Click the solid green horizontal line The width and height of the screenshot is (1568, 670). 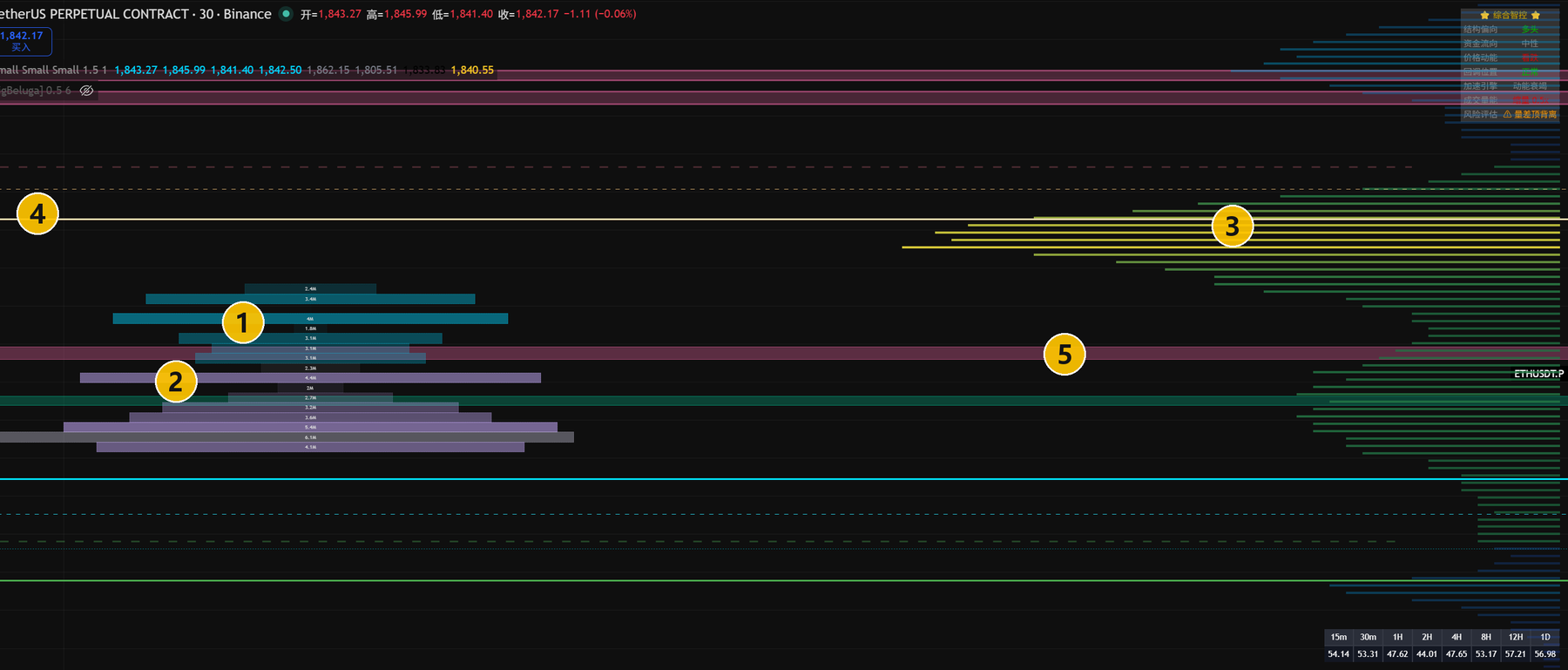[784, 580]
